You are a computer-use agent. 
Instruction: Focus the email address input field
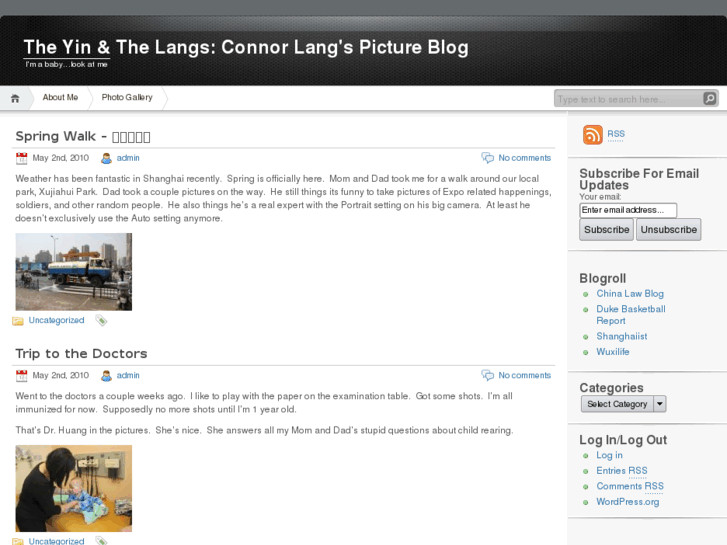tap(628, 210)
